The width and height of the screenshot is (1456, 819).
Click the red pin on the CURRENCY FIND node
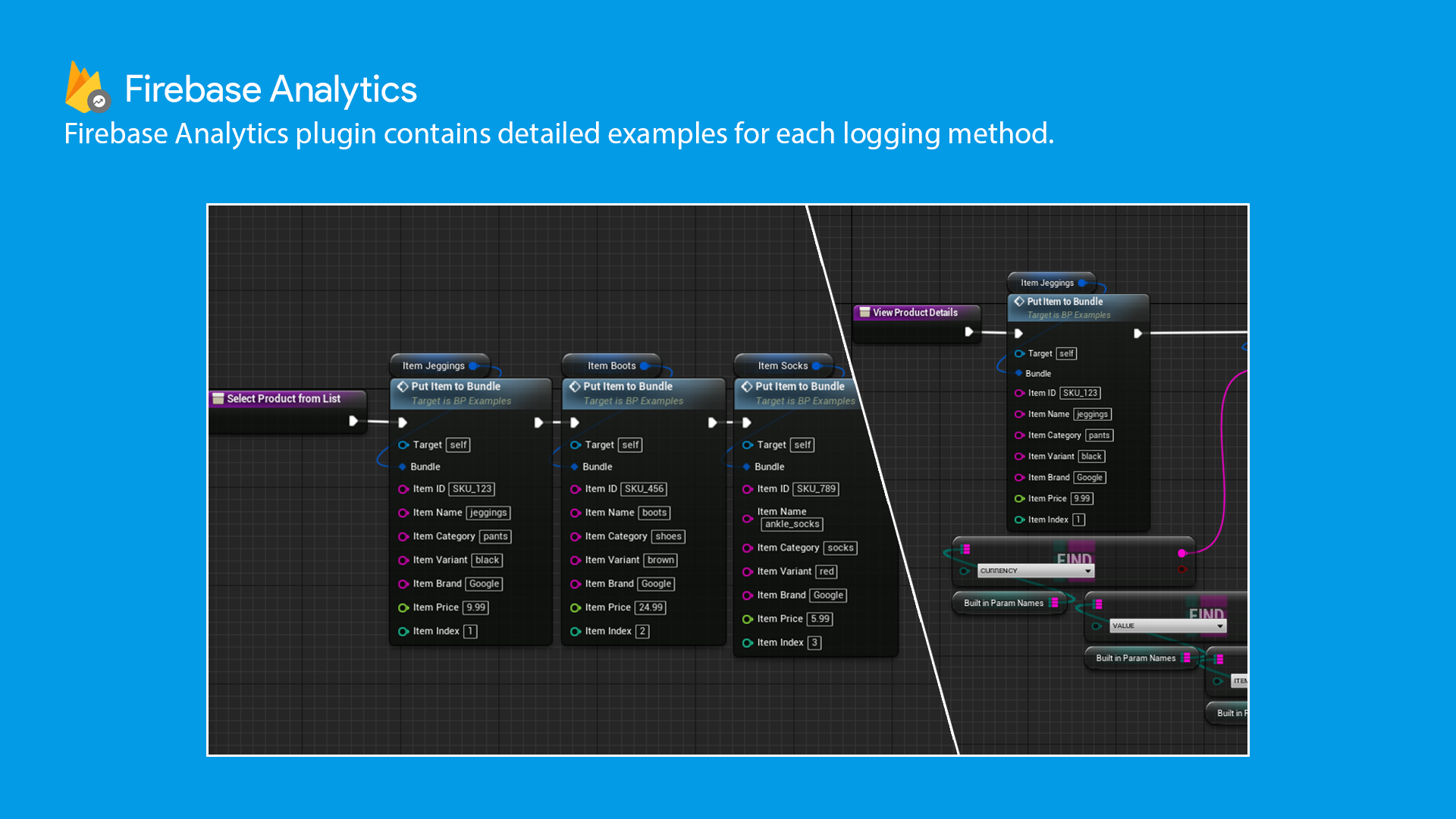(1181, 571)
